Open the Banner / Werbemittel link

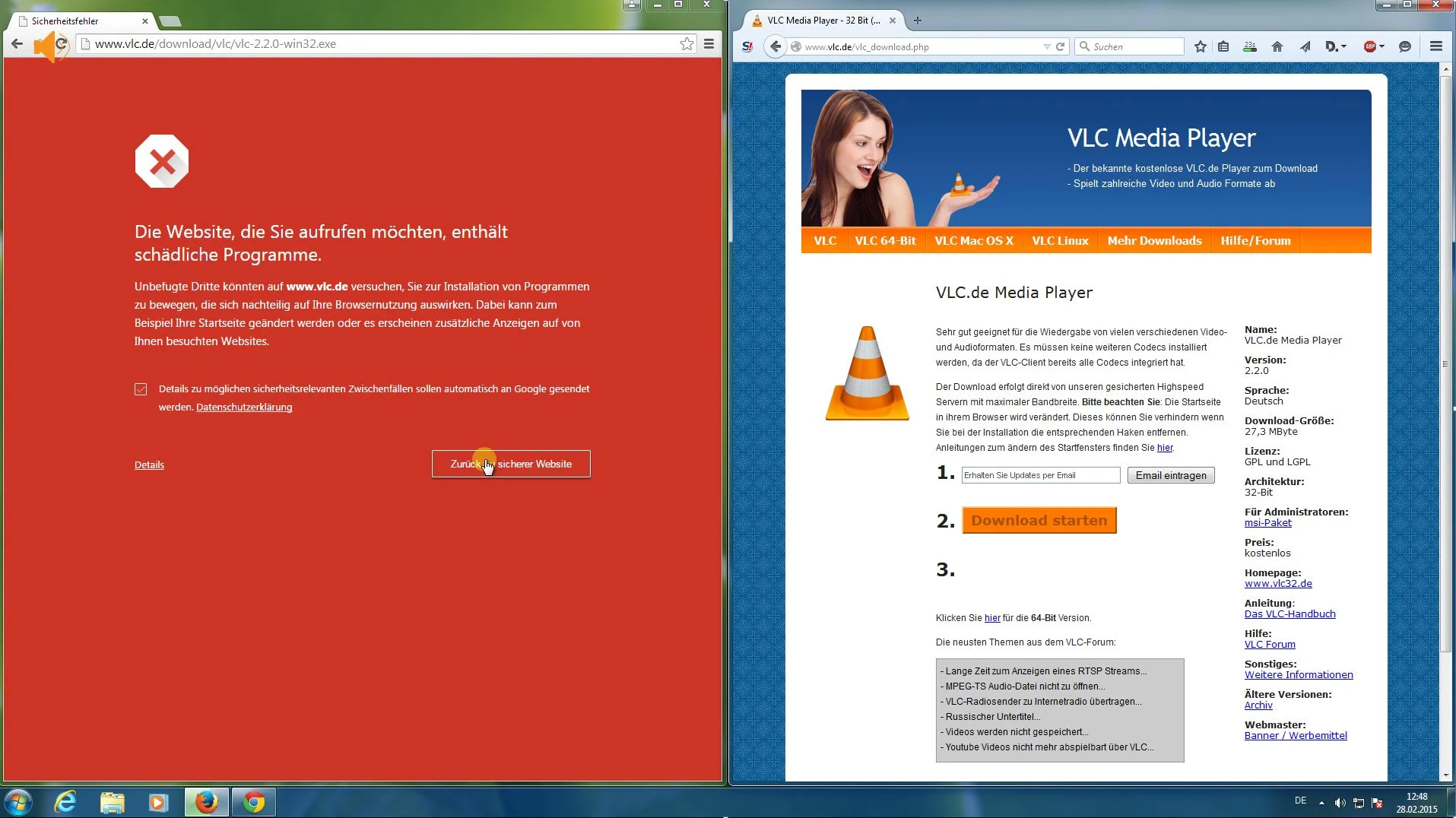point(1296,735)
